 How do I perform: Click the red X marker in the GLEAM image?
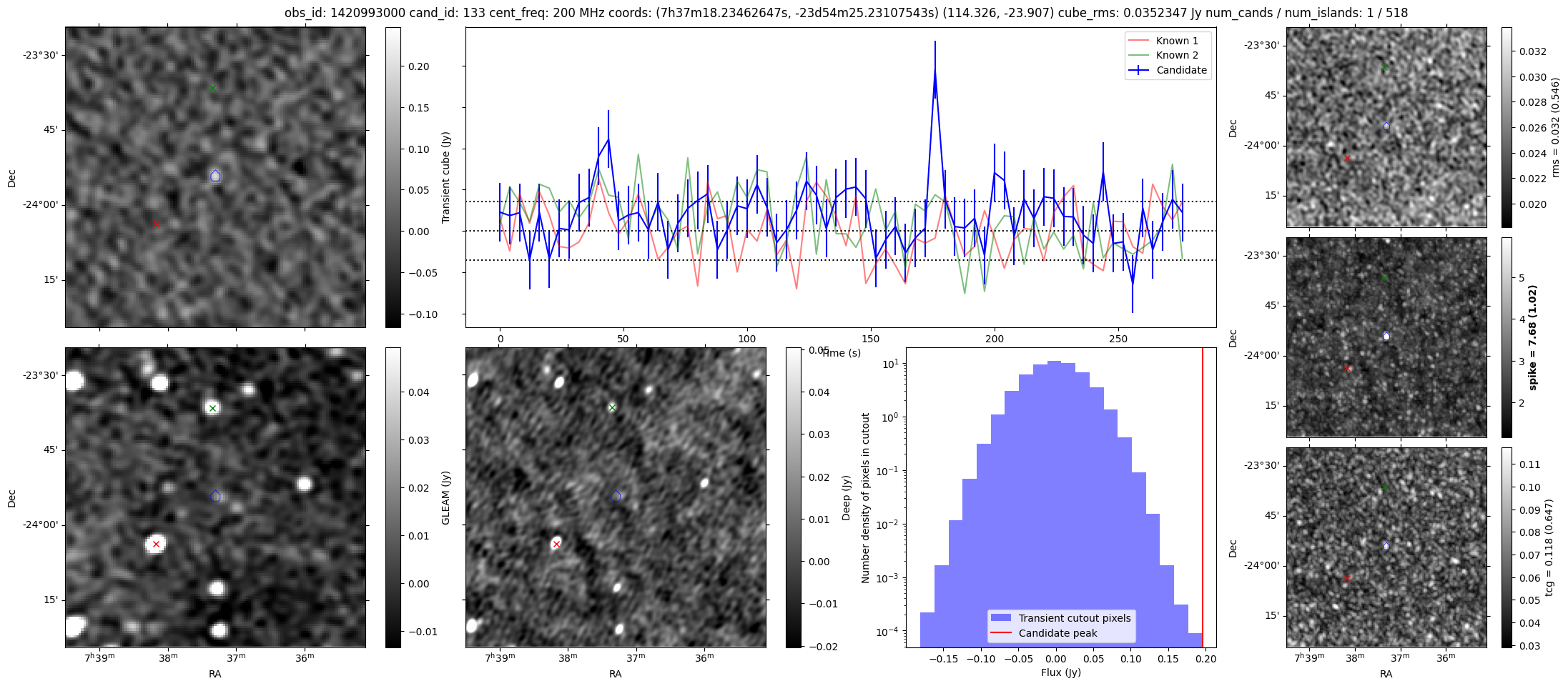(156, 545)
